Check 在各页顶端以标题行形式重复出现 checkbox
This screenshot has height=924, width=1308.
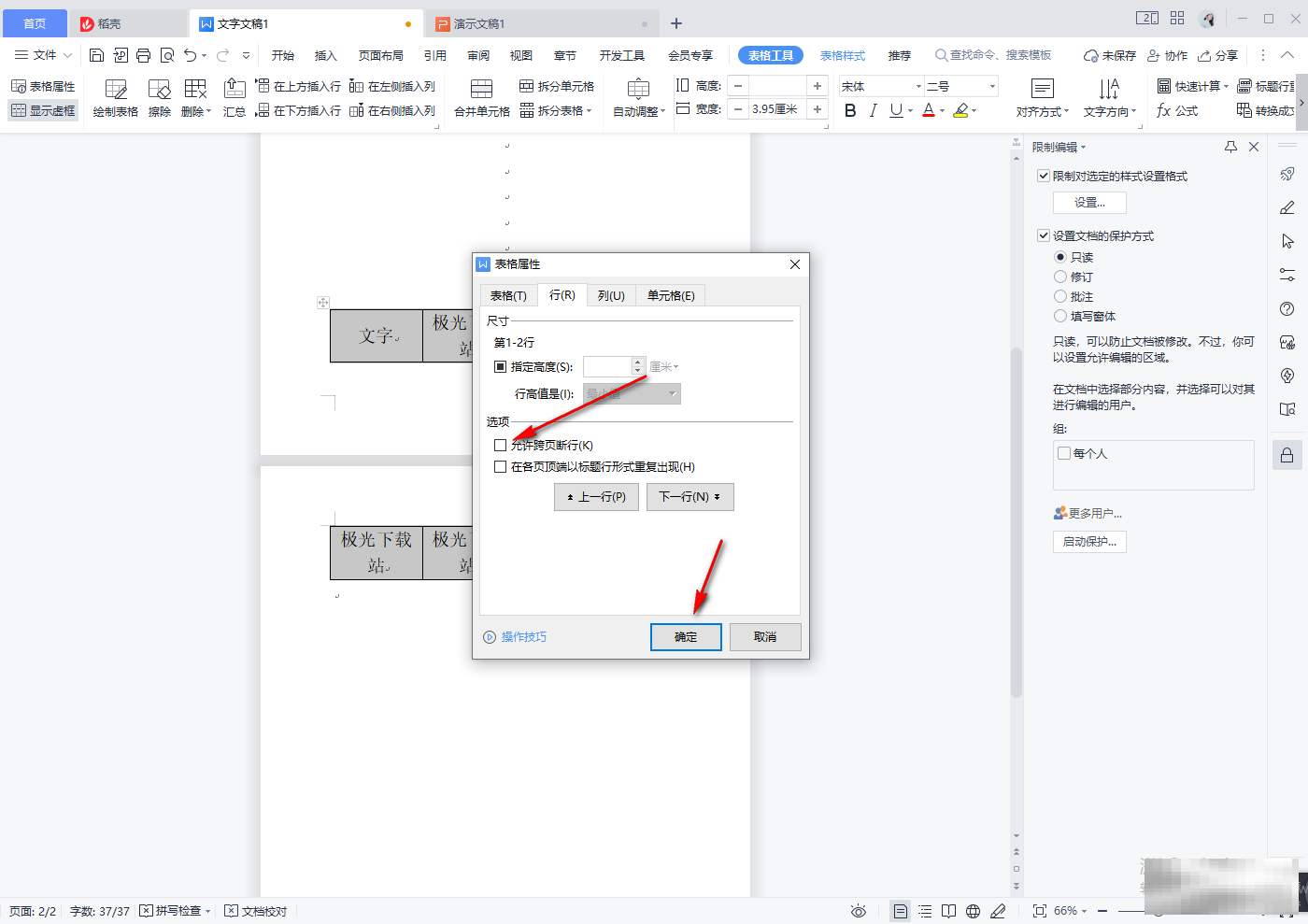tap(501, 467)
